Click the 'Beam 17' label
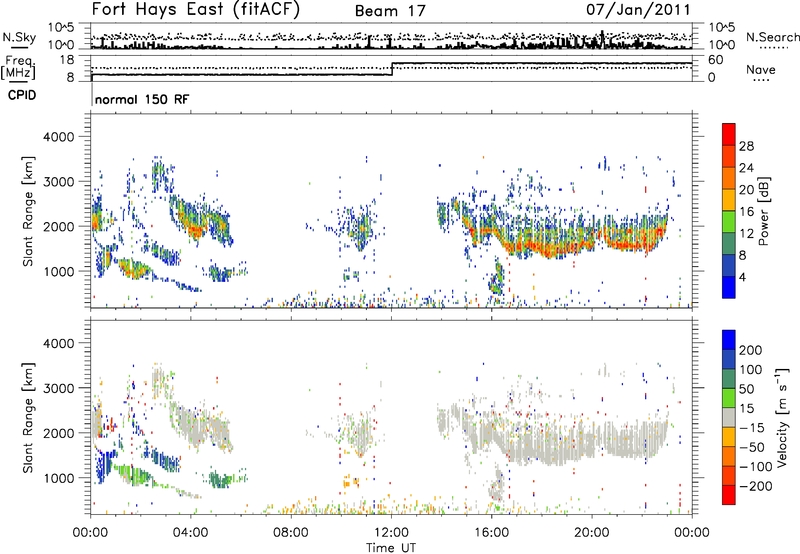The width and height of the screenshot is (800, 554). pos(390,11)
